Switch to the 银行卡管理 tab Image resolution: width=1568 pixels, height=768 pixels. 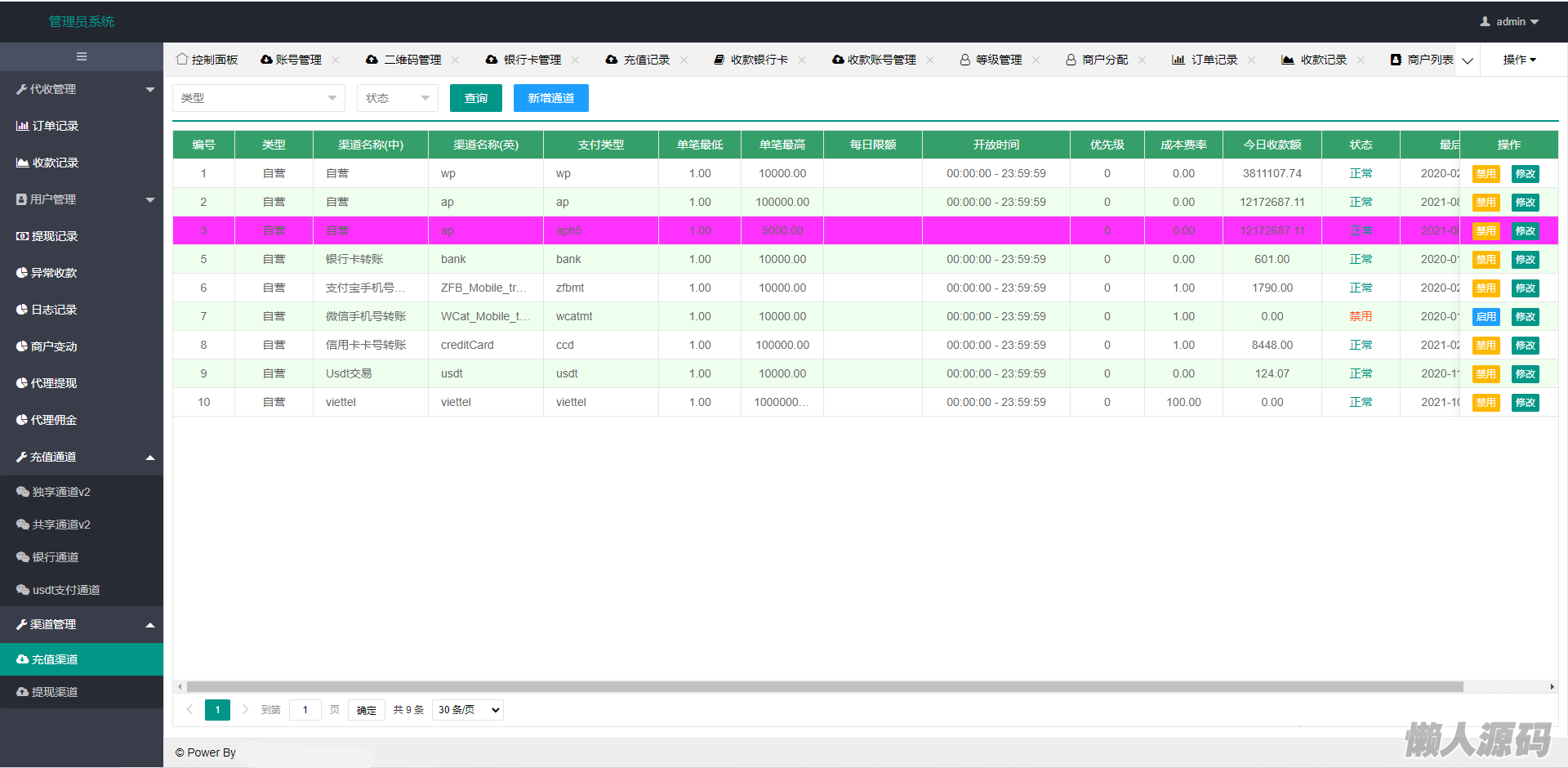tap(532, 60)
